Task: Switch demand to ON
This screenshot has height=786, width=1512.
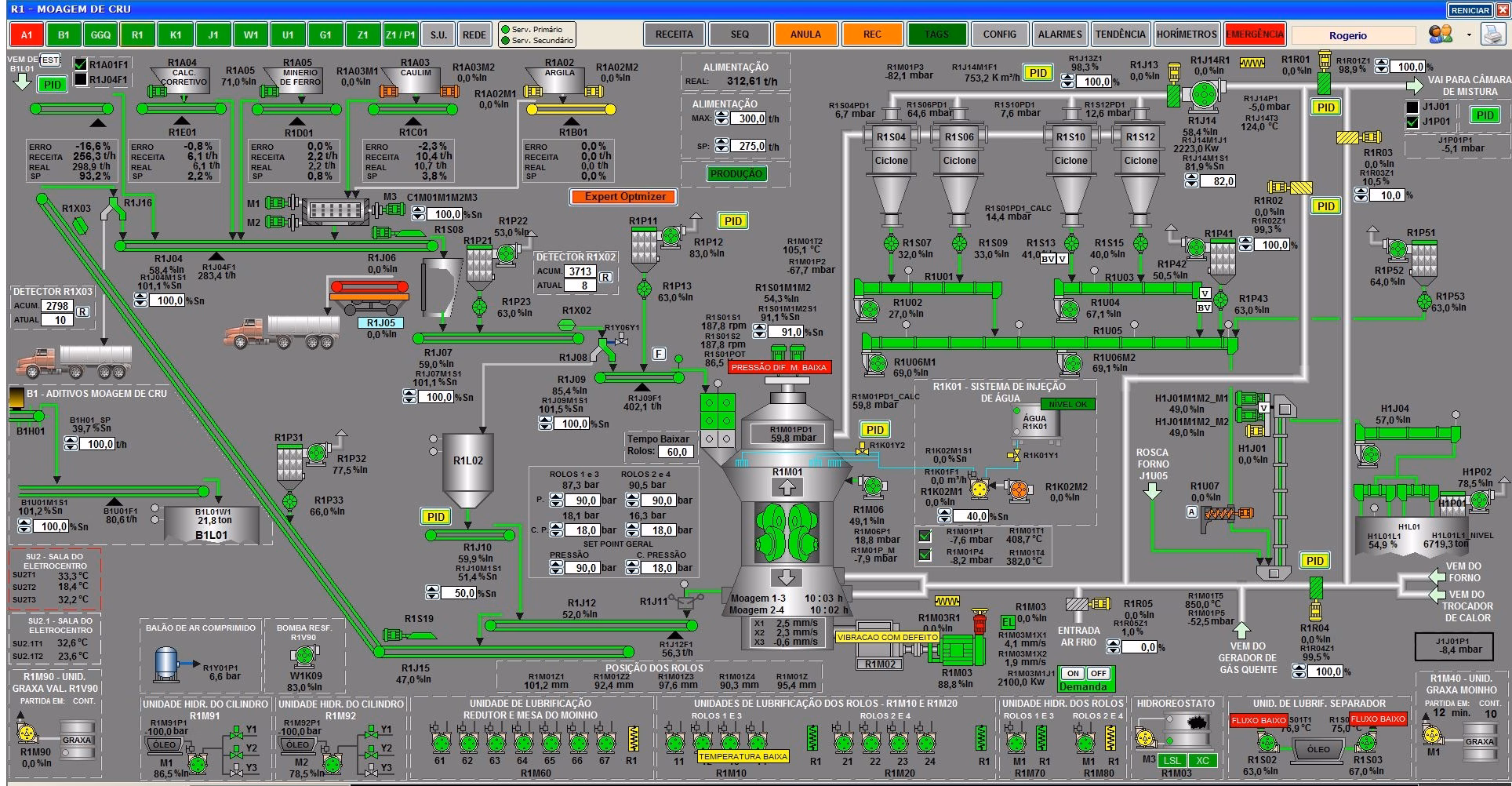Action: click(1073, 673)
